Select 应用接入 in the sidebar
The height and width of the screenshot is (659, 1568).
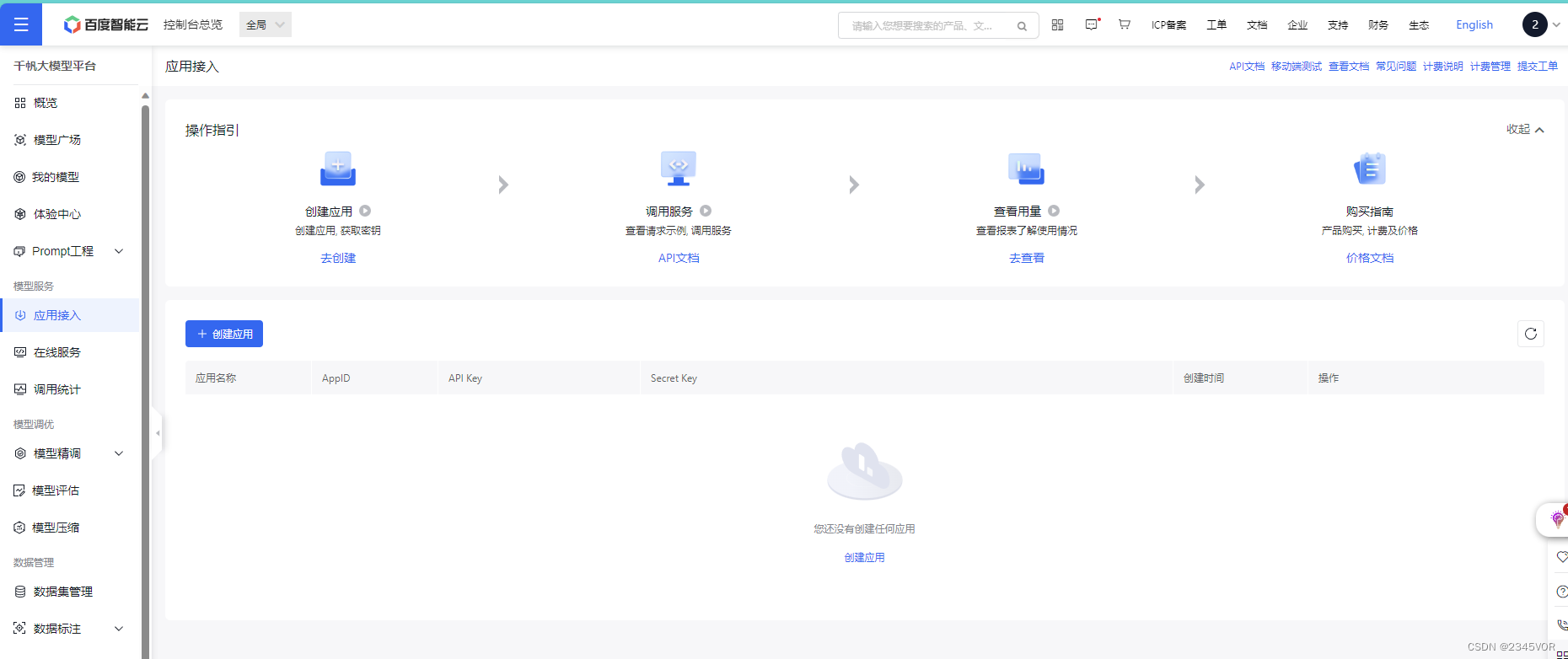click(x=69, y=315)
